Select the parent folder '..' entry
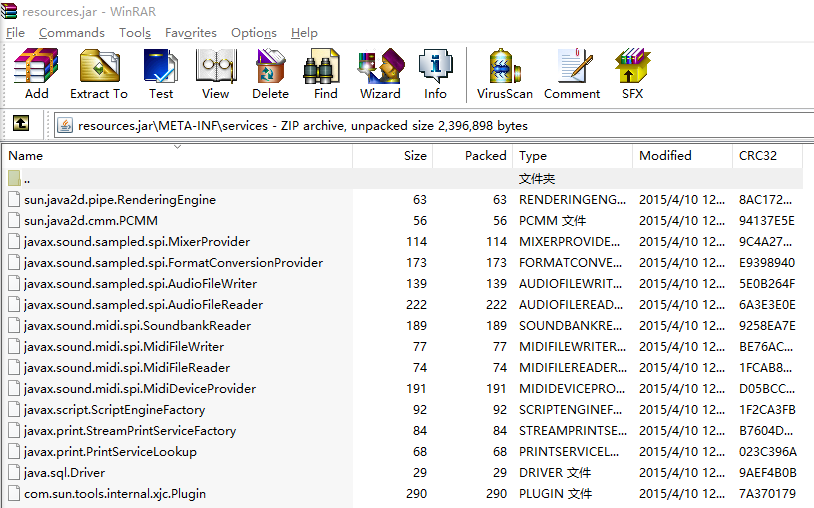The height and width of the screenshot is (508, 814). [x=27, y=179]
